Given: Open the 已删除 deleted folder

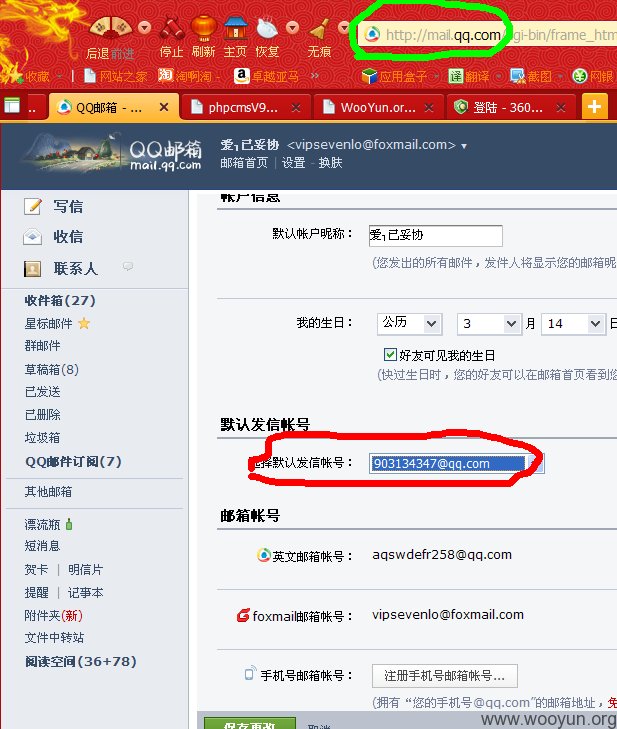Looking at the screenshot, I should (x=42, y=415).
